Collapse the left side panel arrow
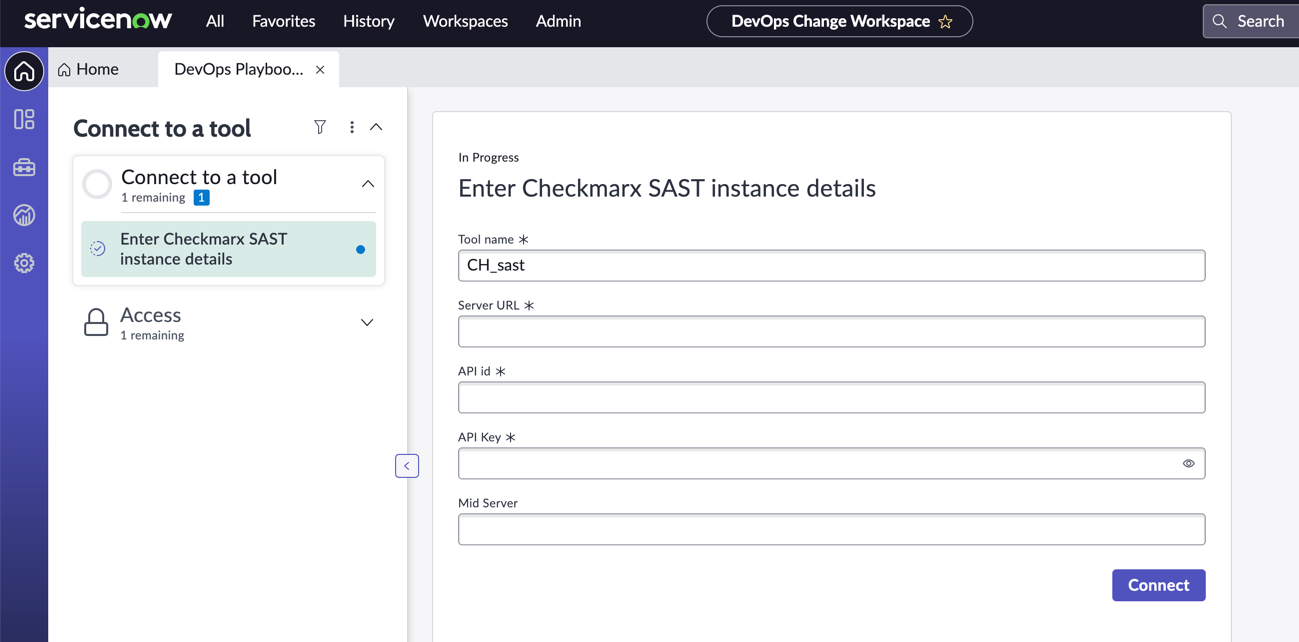The width and height of the screenshot is (1299, 642). tap(407, 466)
